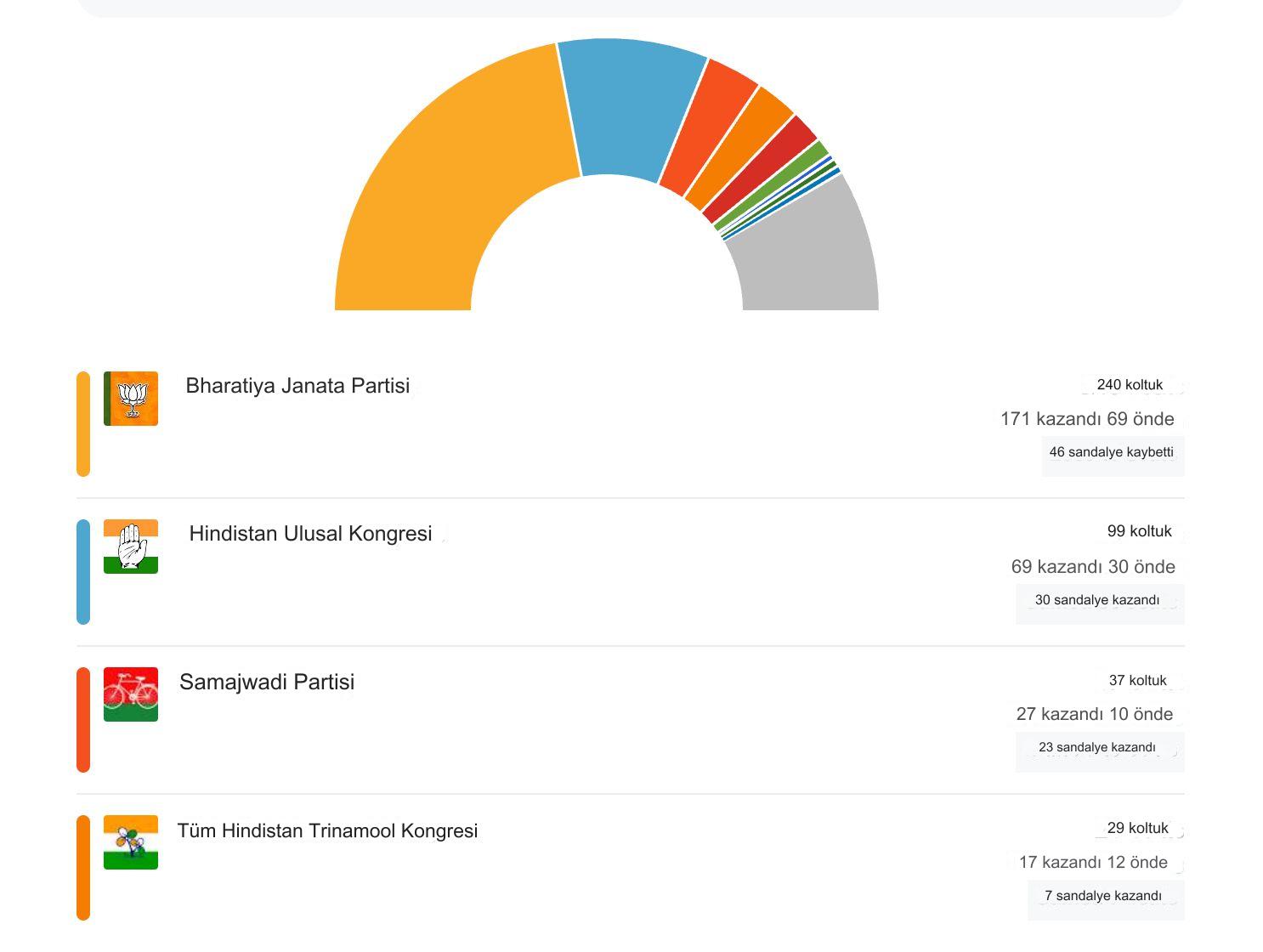This screenshot has width=1263, height=952.
Task: Select the Samajwadi Partisi party name
Action: tap(267, 682)
